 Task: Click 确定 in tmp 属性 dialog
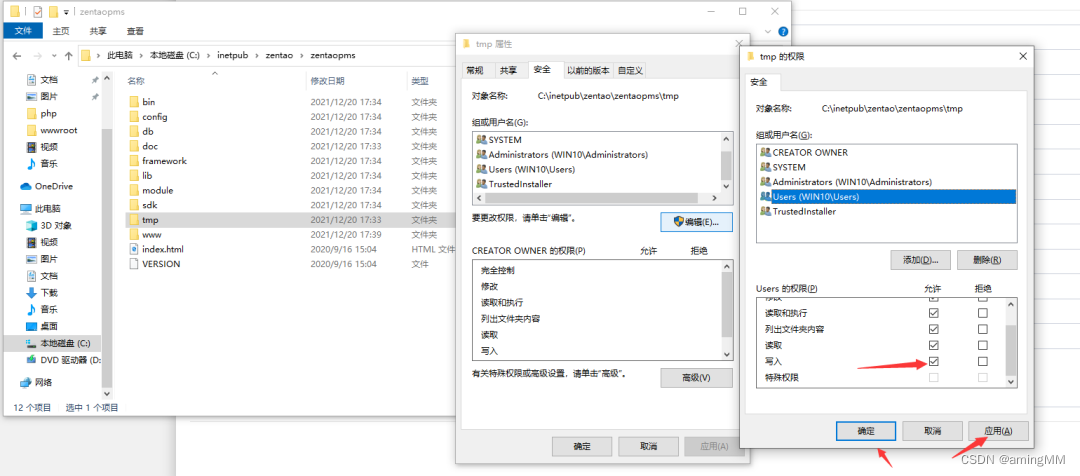click(582, 446)
